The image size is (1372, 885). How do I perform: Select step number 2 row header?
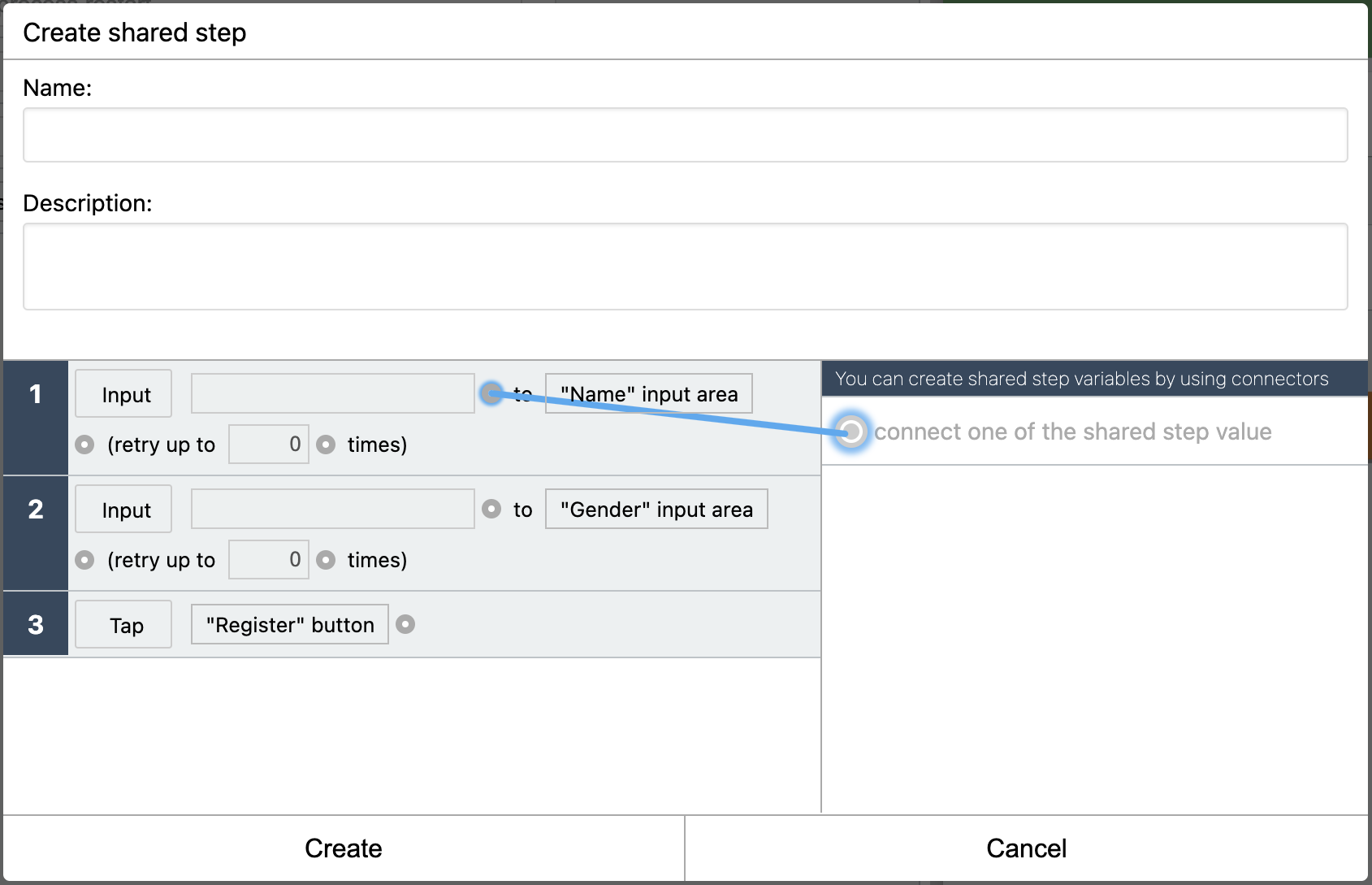[x=36, y=533]
